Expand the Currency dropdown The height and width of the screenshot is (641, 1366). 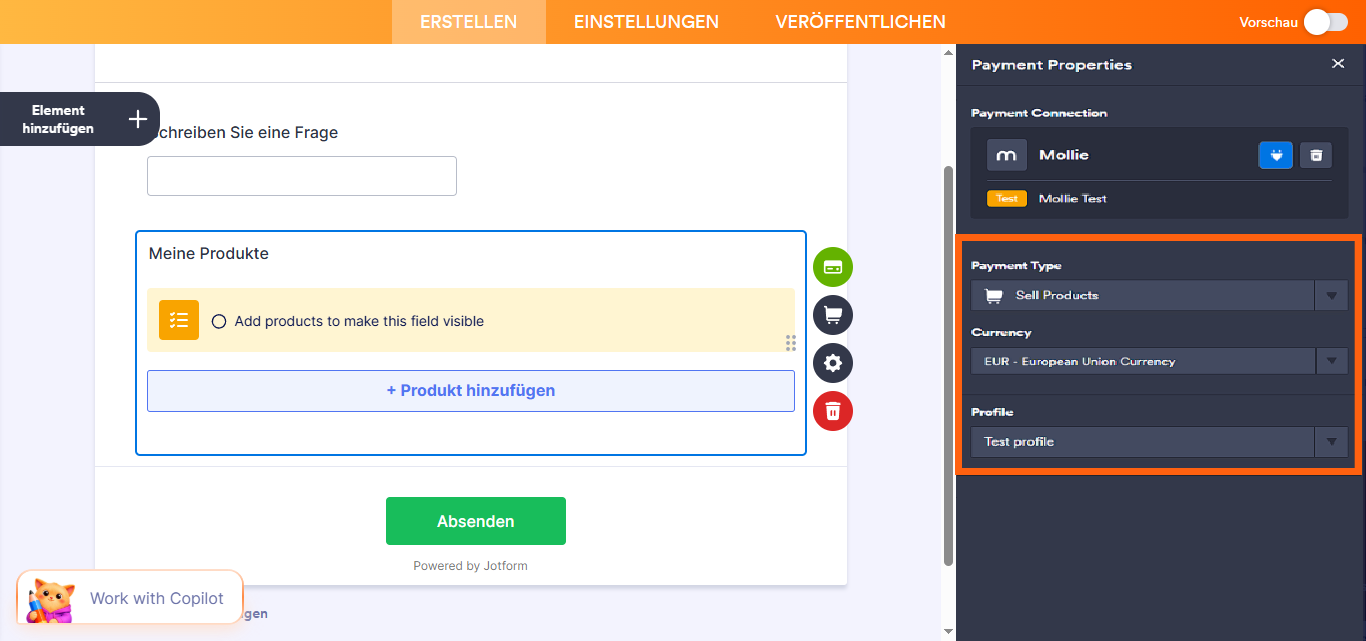tap(1331, 360)
